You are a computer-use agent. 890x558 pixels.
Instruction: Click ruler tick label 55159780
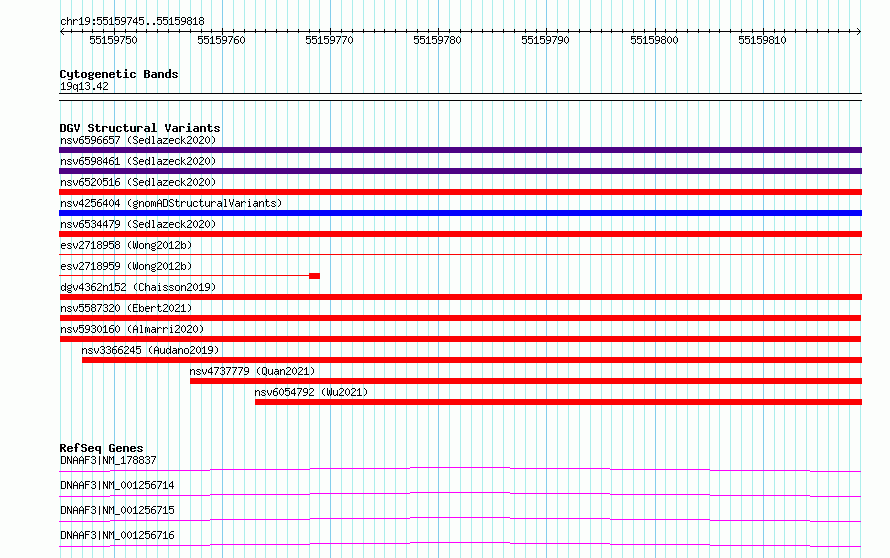point(437,40)
